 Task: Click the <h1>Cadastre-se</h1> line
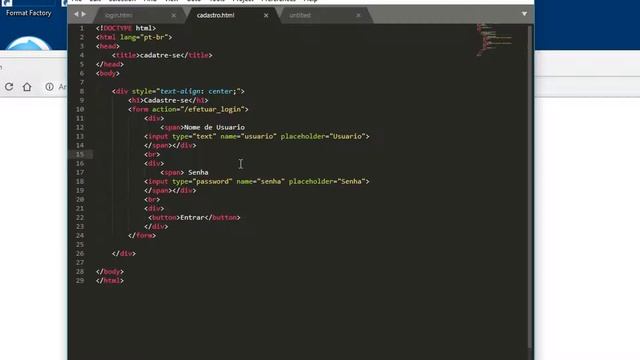tap(168, 100)
